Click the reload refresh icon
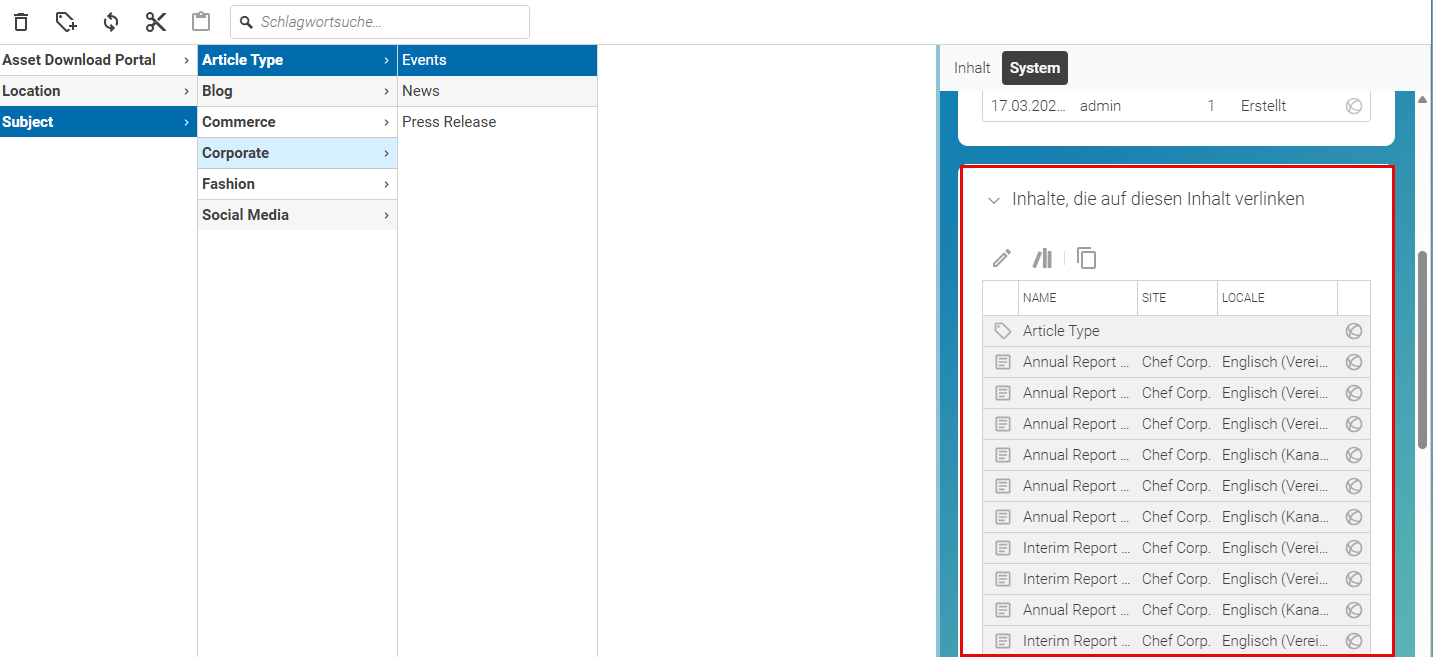 click(111, 22)
